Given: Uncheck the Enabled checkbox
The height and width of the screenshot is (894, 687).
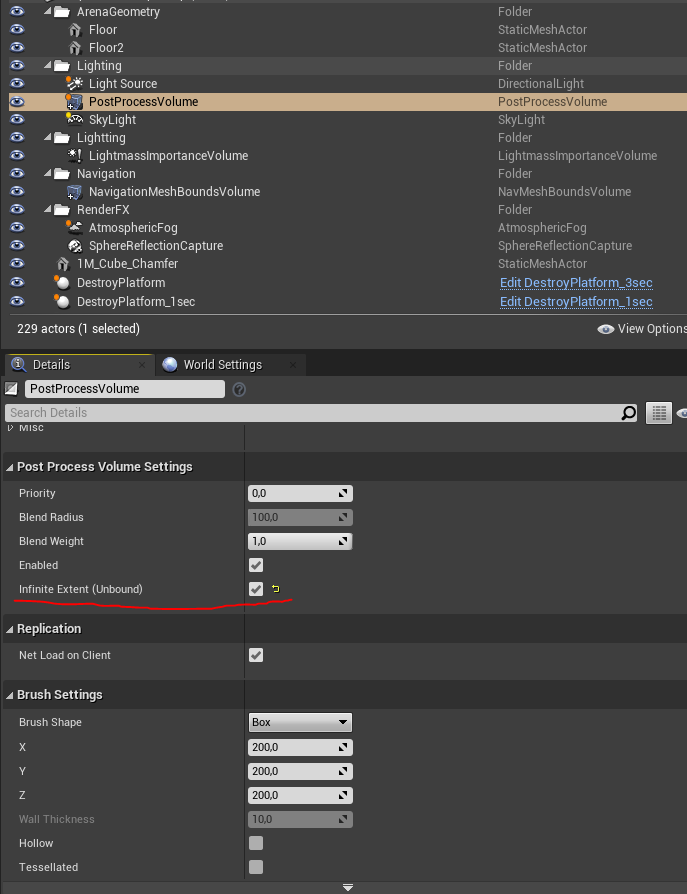Looking at the screenshot, I should 256,565.
